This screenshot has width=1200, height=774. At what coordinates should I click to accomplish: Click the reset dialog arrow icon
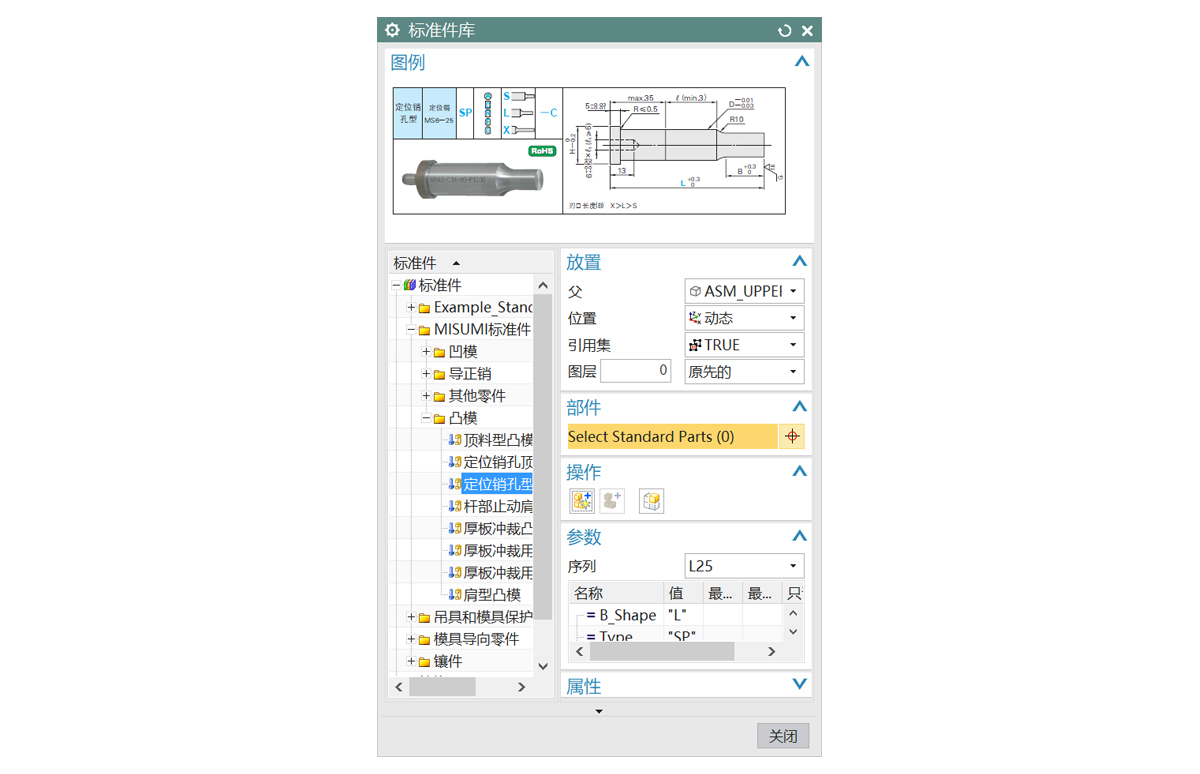tap(785, 31)
